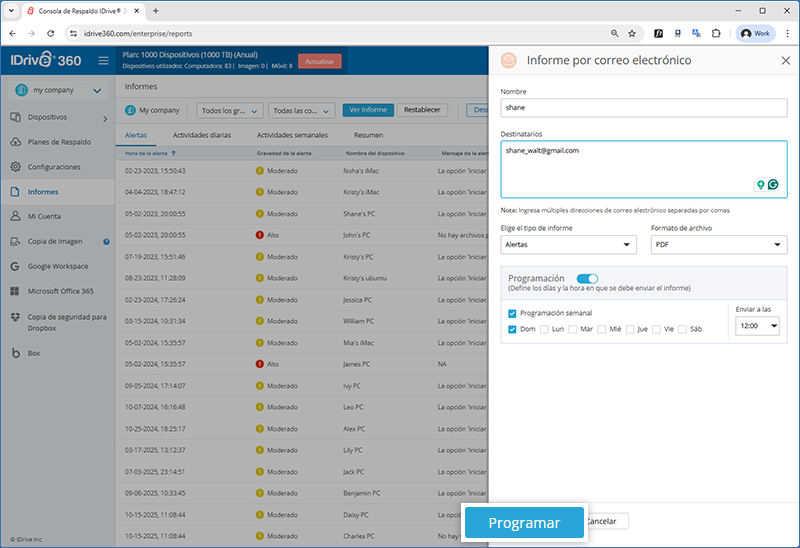This screenshot has height=548, width=800.
Task: Open the Box backup section
Action: 33,353
